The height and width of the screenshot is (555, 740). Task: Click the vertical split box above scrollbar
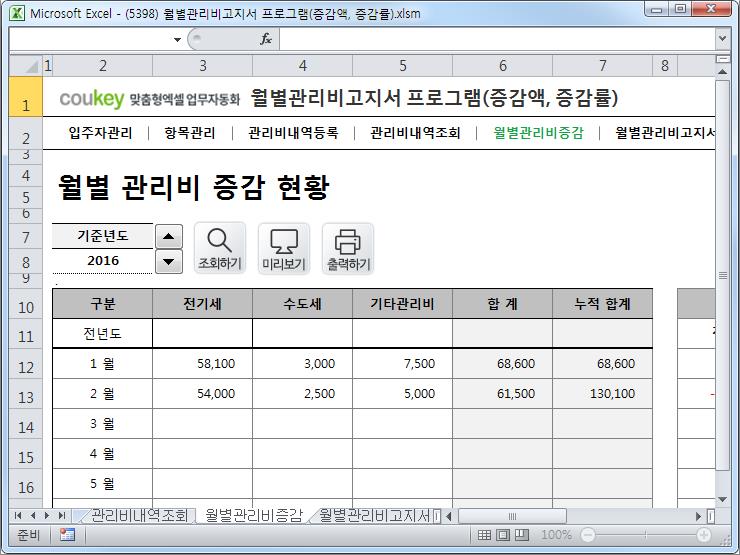tap(723, 59)
